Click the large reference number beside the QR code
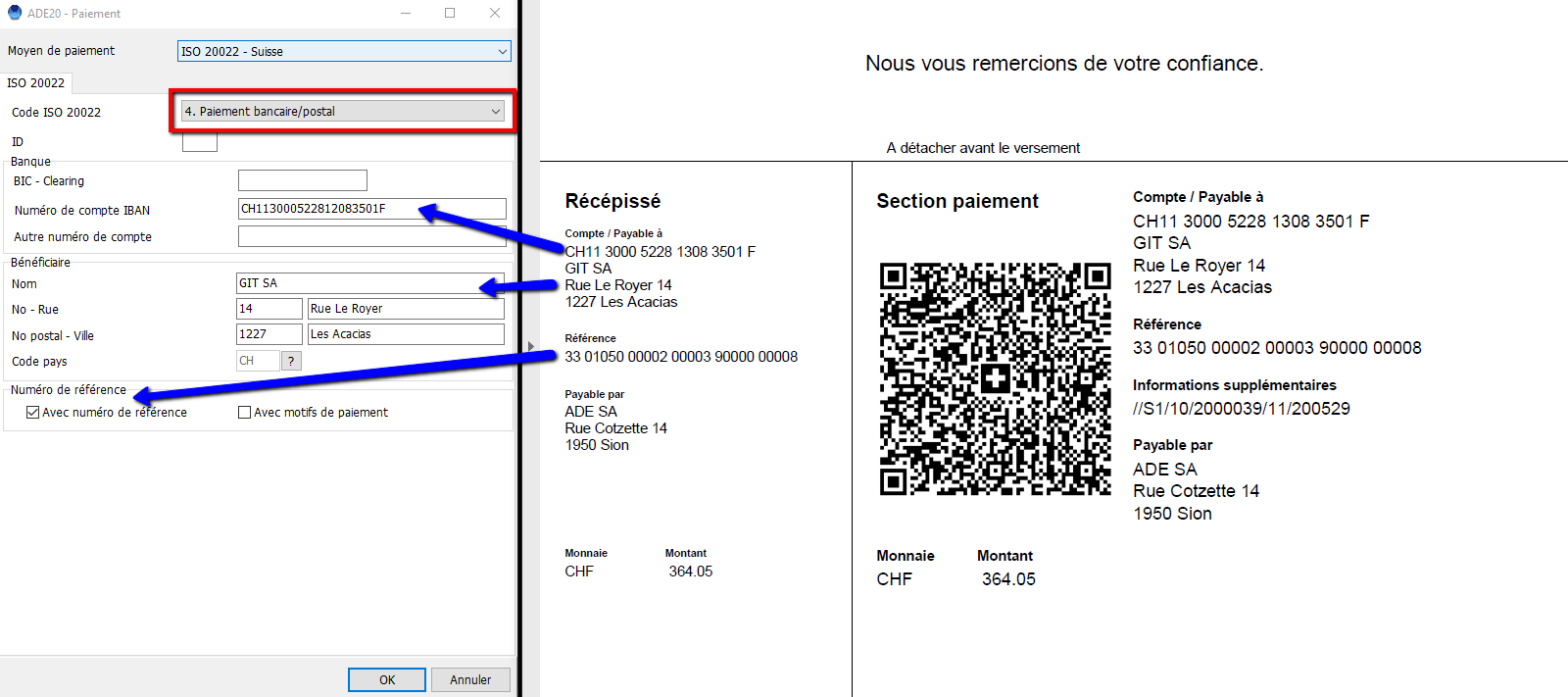The image size is (1568, 697). point(1277,348)
